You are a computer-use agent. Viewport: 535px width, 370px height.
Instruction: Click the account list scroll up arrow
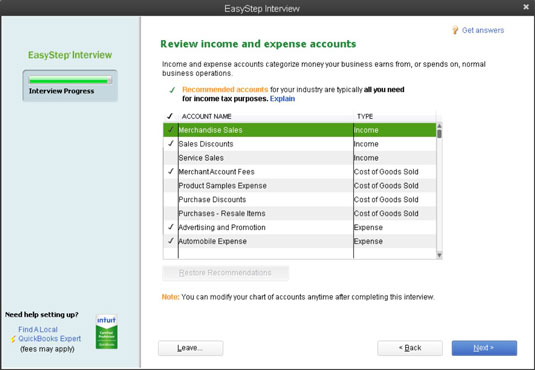tap(439, 126)
